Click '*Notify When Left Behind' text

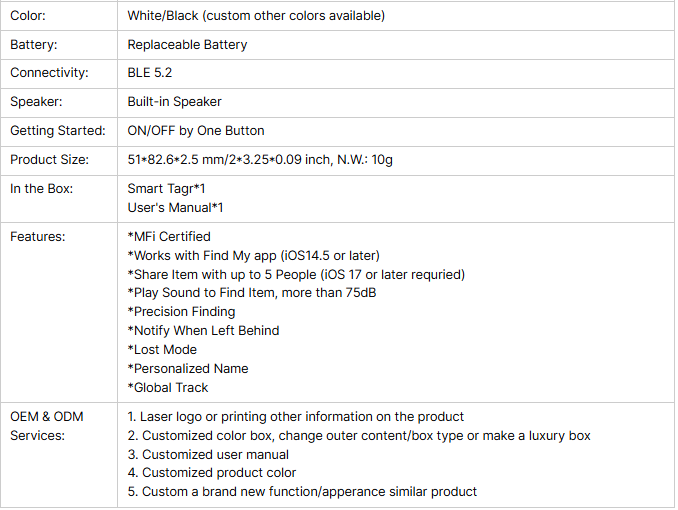pos(203,331)
